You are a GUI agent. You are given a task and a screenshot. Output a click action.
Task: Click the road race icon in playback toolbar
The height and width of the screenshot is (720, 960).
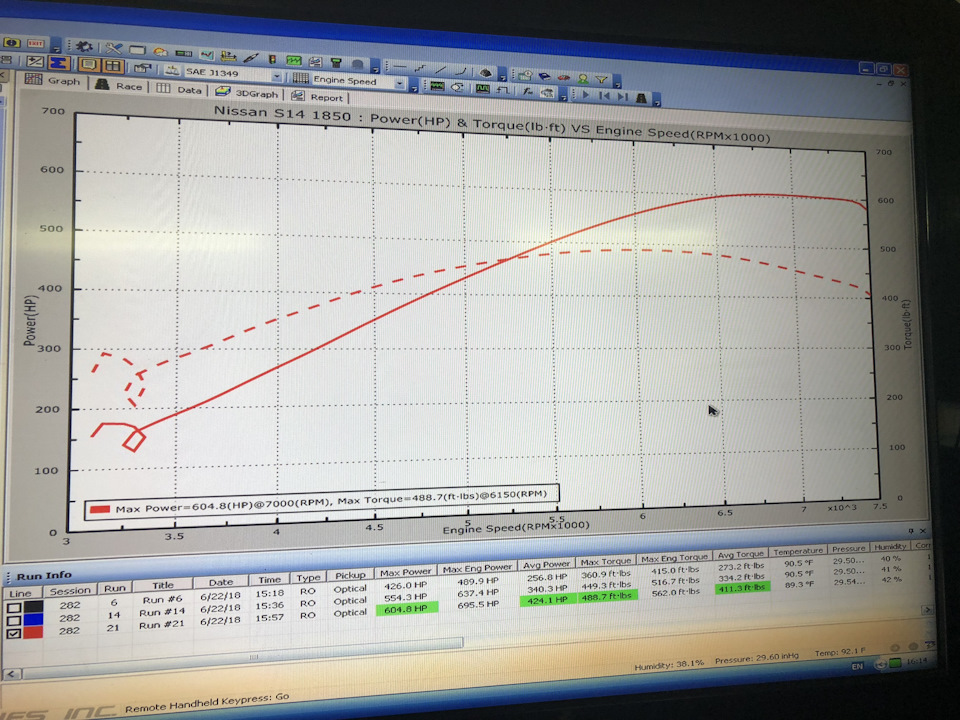point(641,98)
